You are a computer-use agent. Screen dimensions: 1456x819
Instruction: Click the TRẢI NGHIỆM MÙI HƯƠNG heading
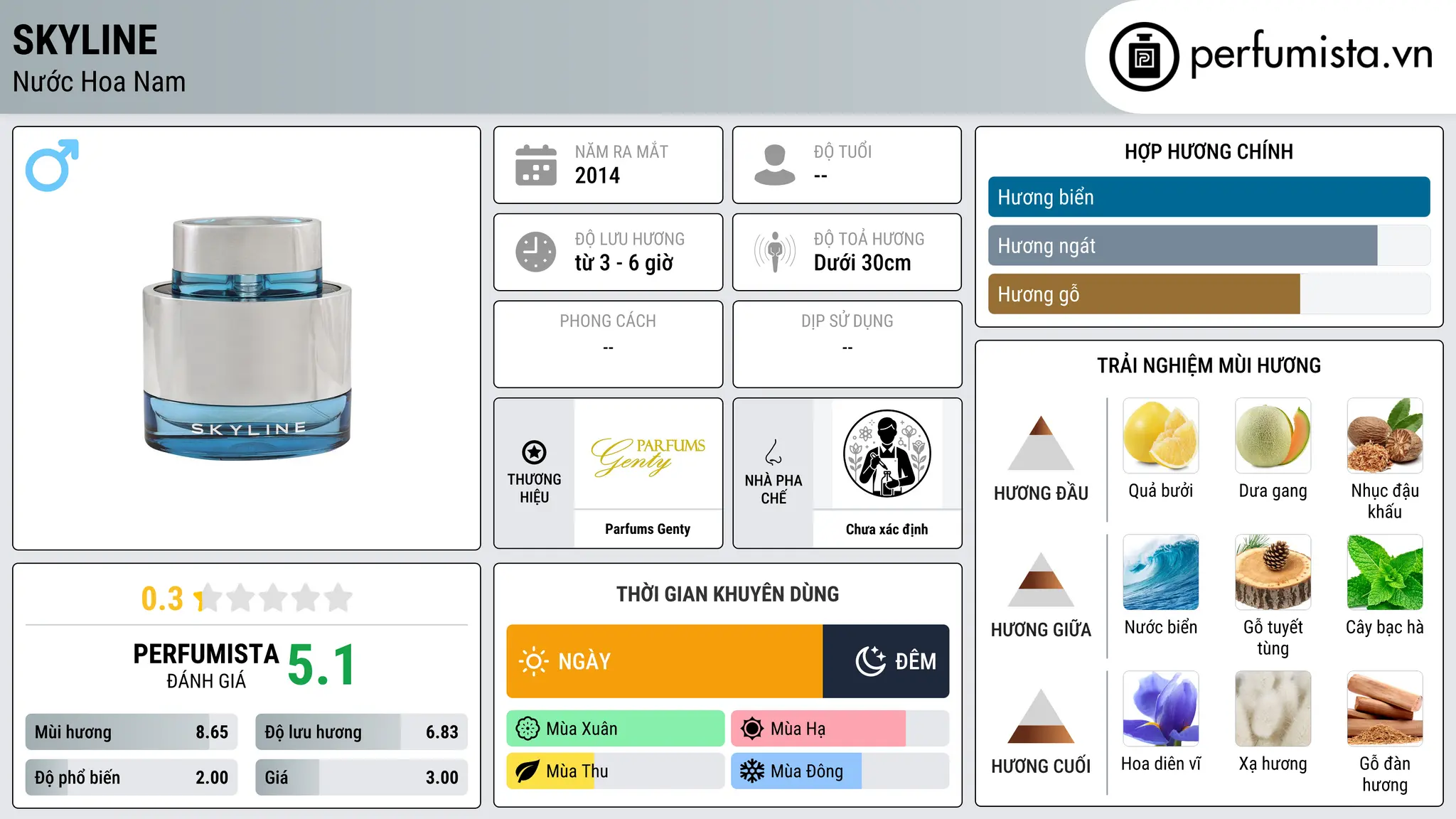[x=1209, y=365]
